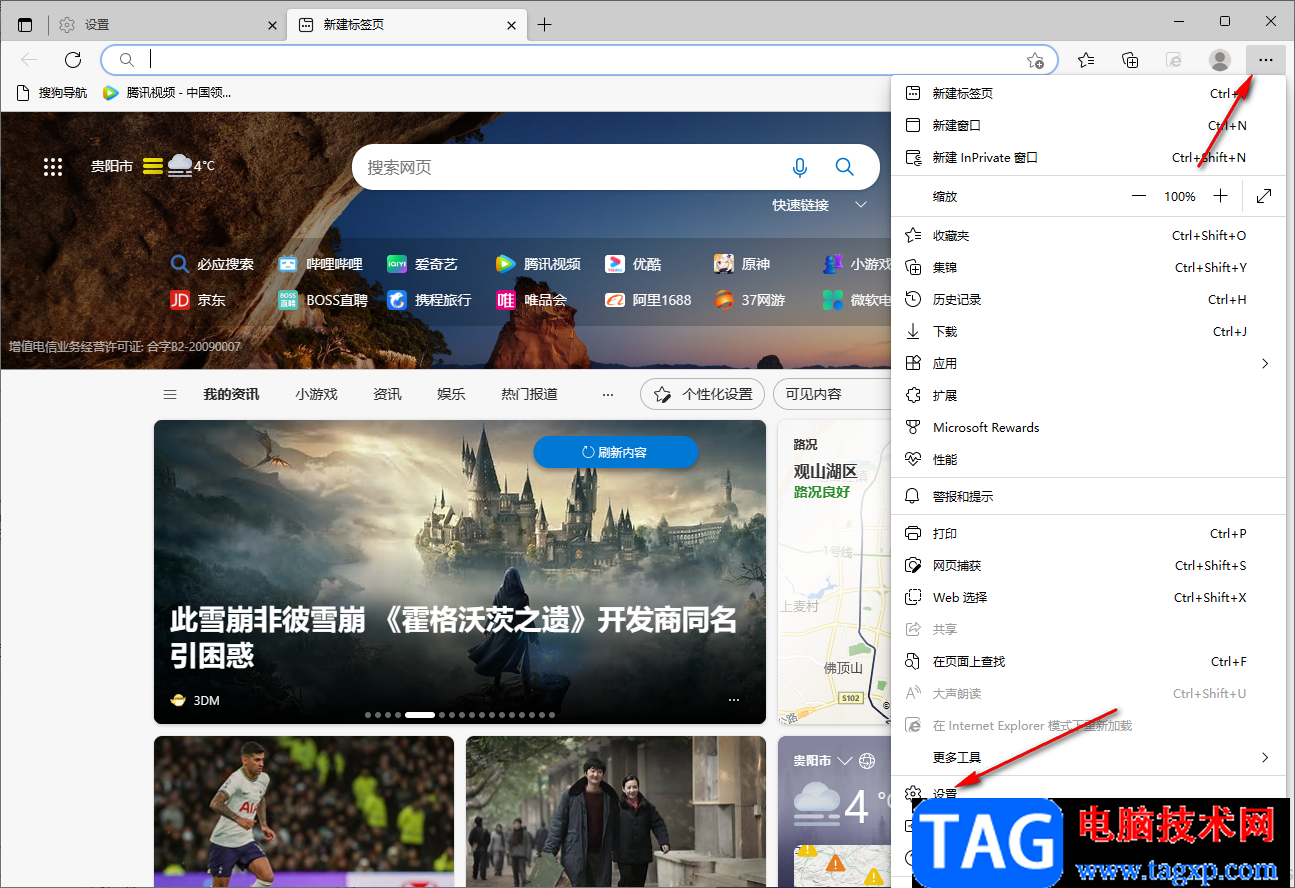Click the Refresh page button
The height and width of the screenshot is (888, 1295).
pyautogui.click(x=73, y=60)
